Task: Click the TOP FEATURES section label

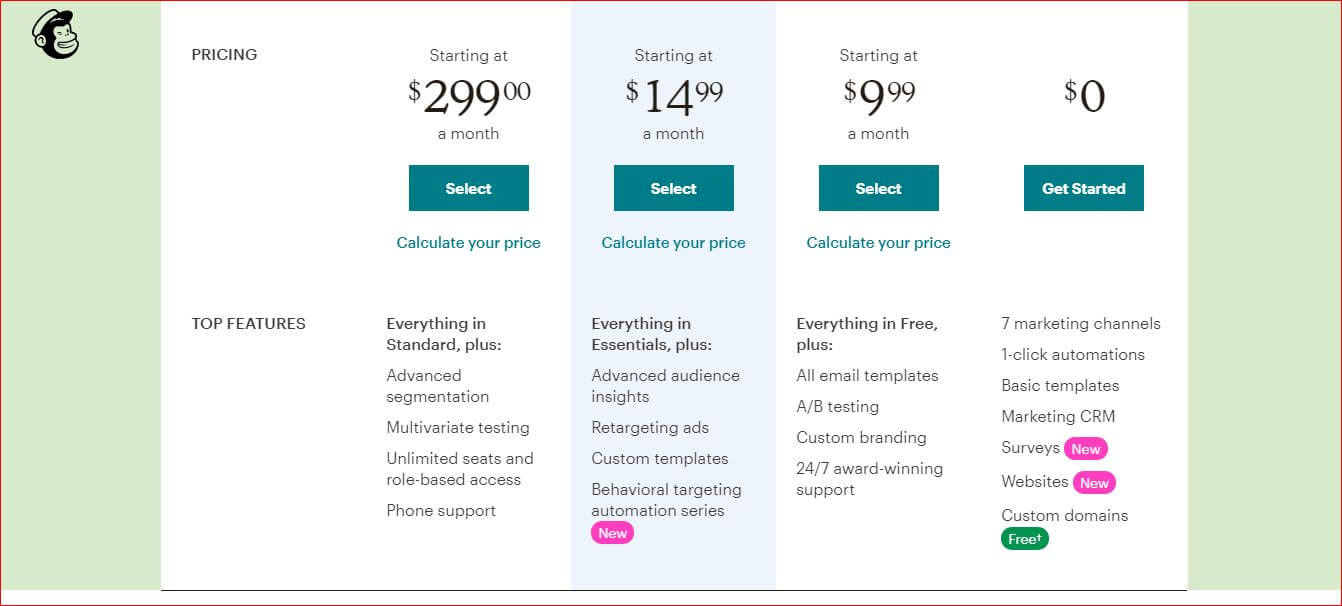Action: (x=248, y=324)
